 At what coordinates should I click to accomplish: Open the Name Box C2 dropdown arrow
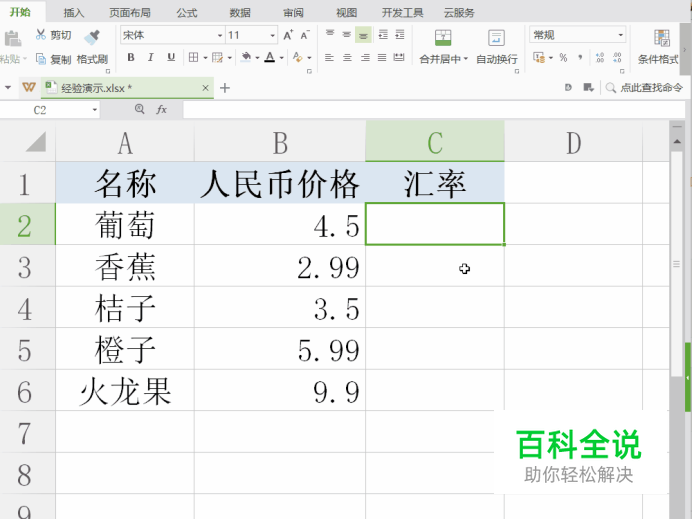pos(94,110)
